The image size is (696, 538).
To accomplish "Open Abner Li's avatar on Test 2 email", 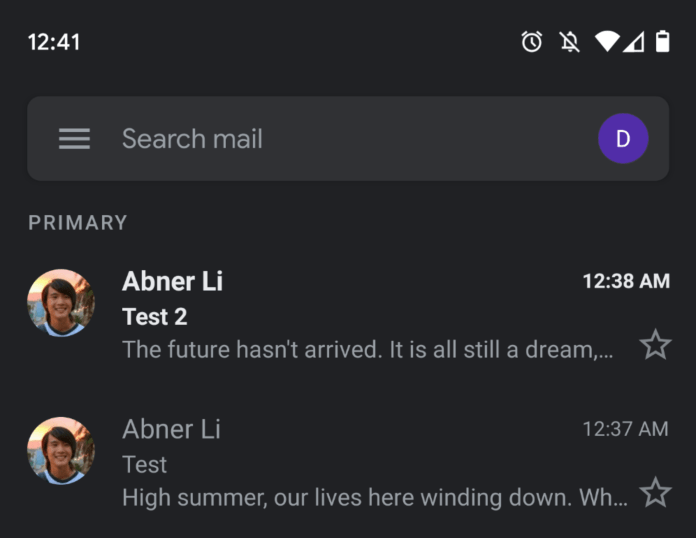I will click(61, 303).
